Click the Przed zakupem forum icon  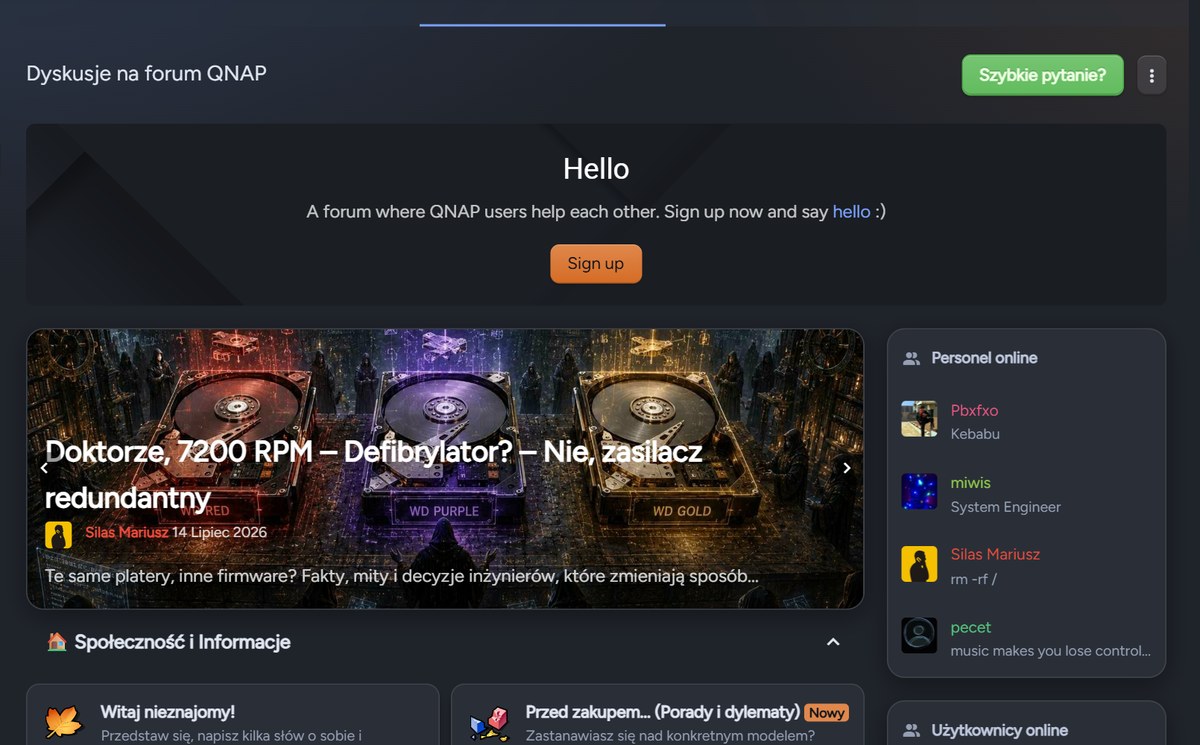point(489,723)
